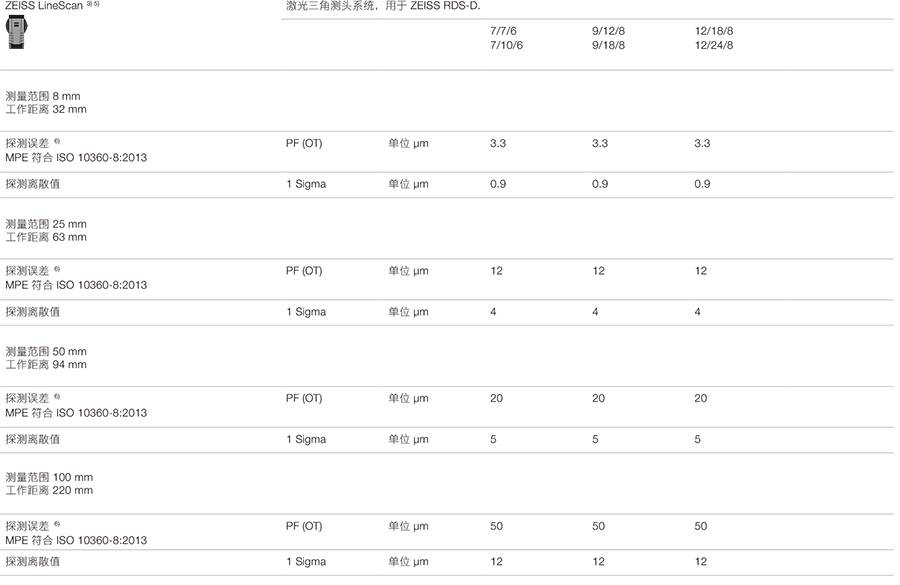This screenshot has width=900, height=585.
Task: Select the "ZEISS LineScan" heading text
Action: tap(44, 6)
